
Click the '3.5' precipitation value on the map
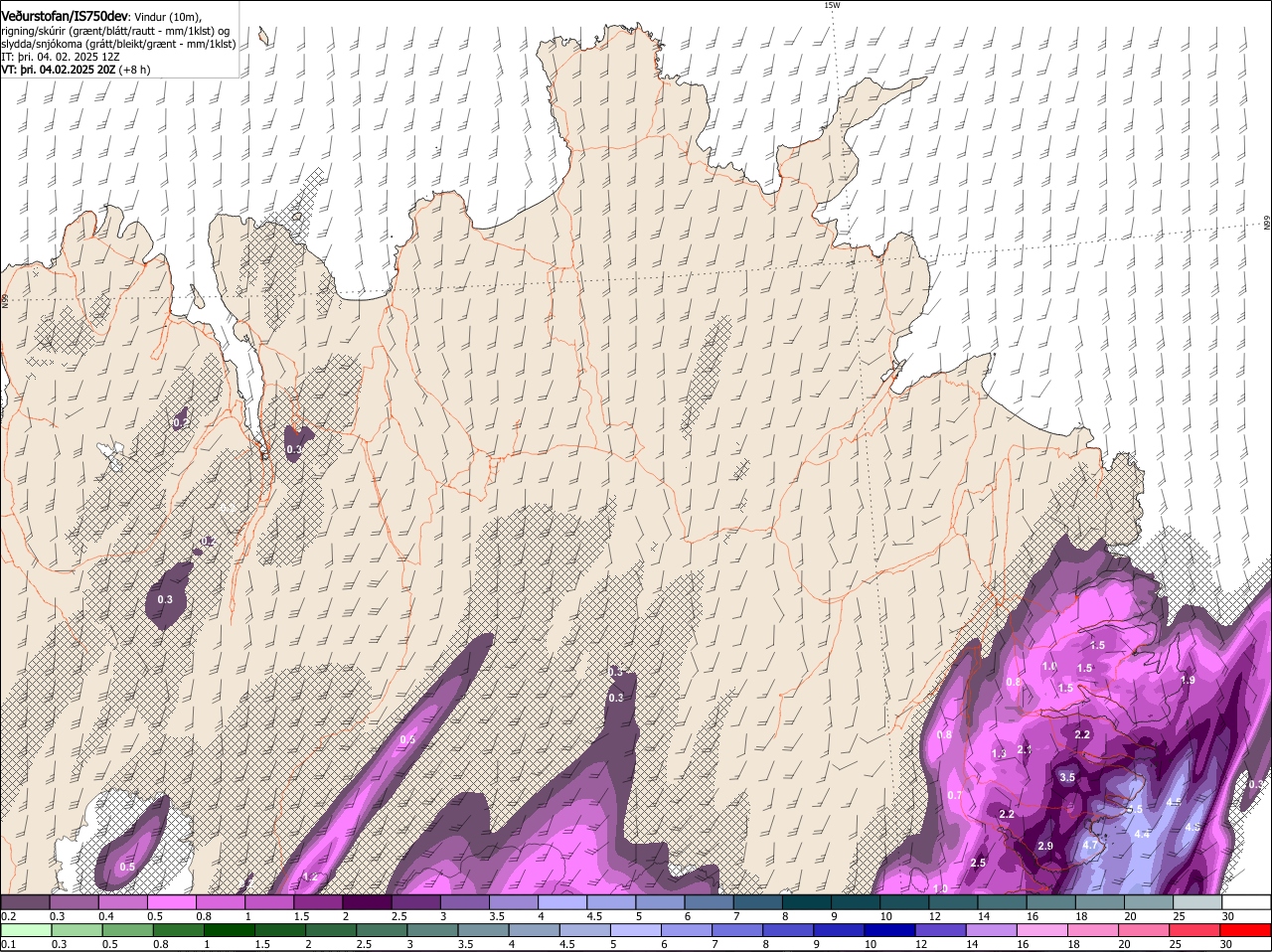click(1067, 777)
